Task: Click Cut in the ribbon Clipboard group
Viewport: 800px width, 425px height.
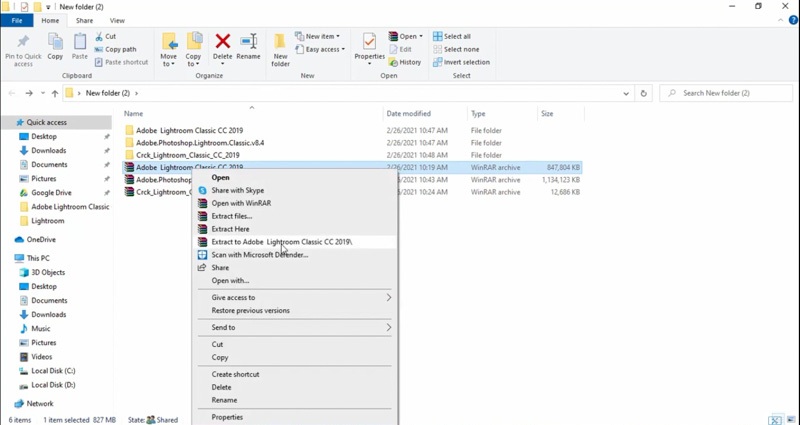Action: [x=106, y=36]
